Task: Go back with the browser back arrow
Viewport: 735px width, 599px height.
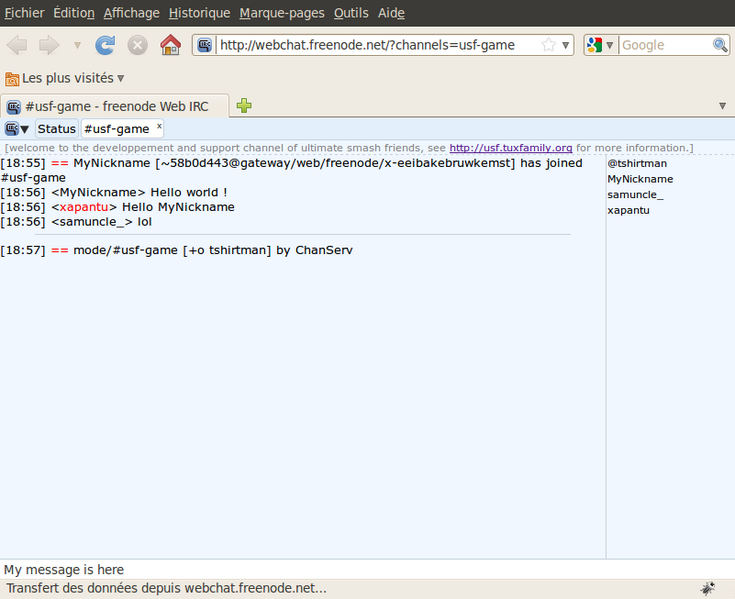Action: point(17,45)
